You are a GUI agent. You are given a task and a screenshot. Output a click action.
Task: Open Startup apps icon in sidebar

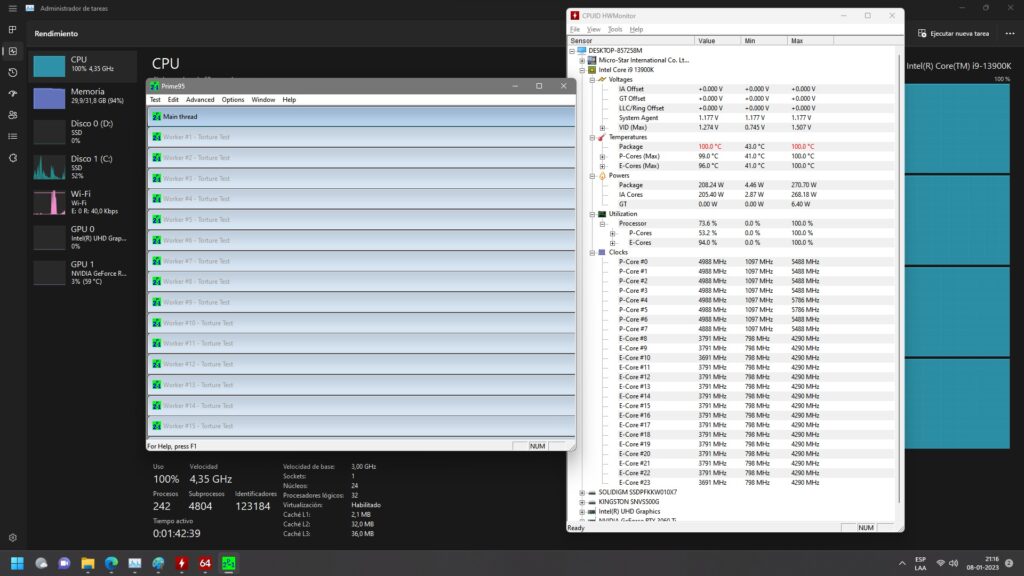(12, 94)
